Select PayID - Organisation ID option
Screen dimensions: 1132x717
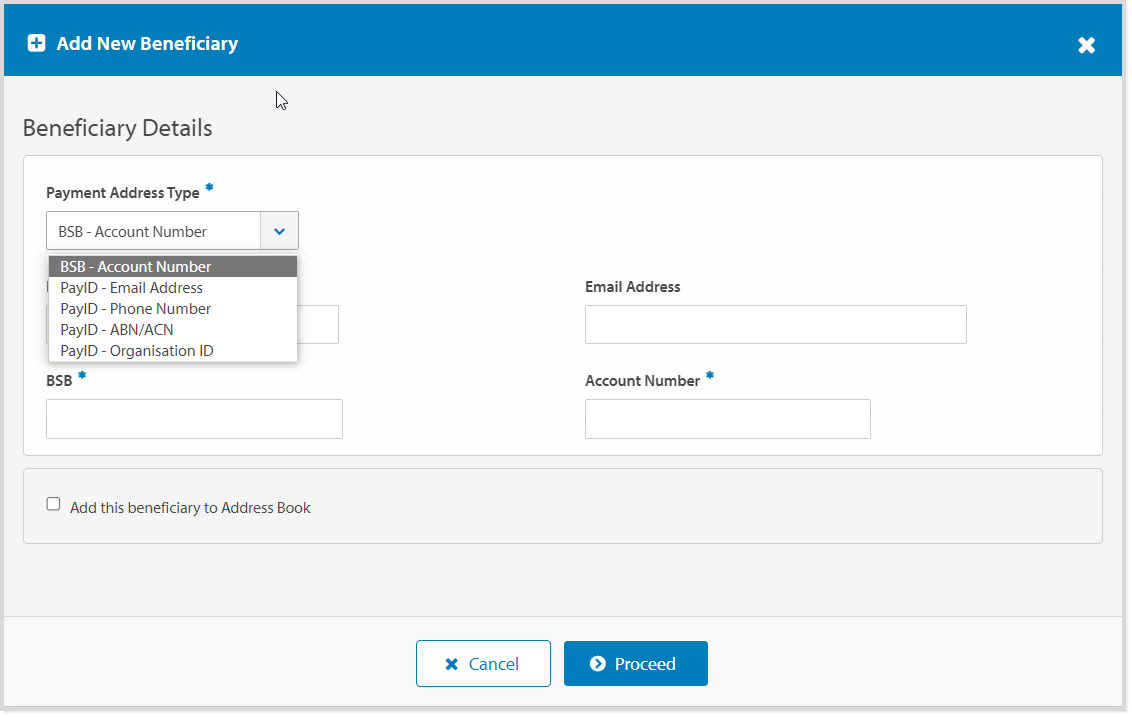coord(173,350)
